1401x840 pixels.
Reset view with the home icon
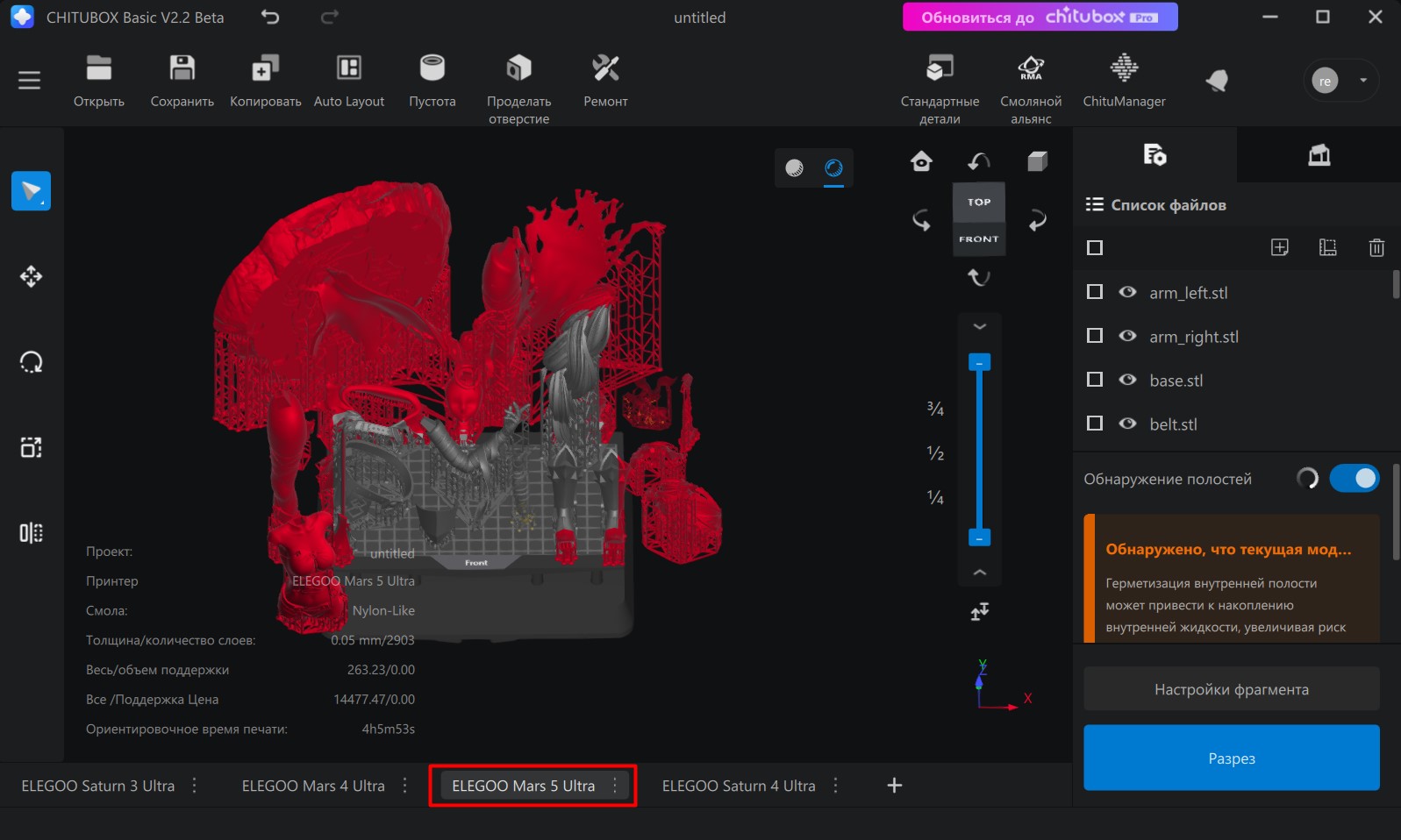[x=921, y=161]
